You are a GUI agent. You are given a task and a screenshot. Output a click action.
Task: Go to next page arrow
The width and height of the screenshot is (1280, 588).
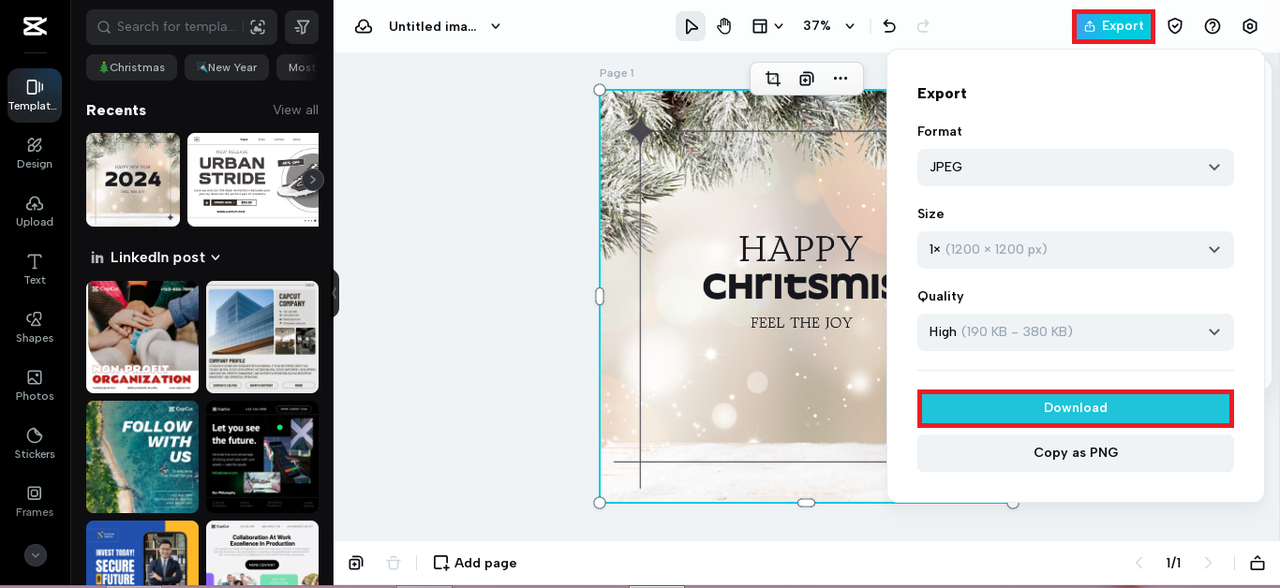coord(1207,563)
